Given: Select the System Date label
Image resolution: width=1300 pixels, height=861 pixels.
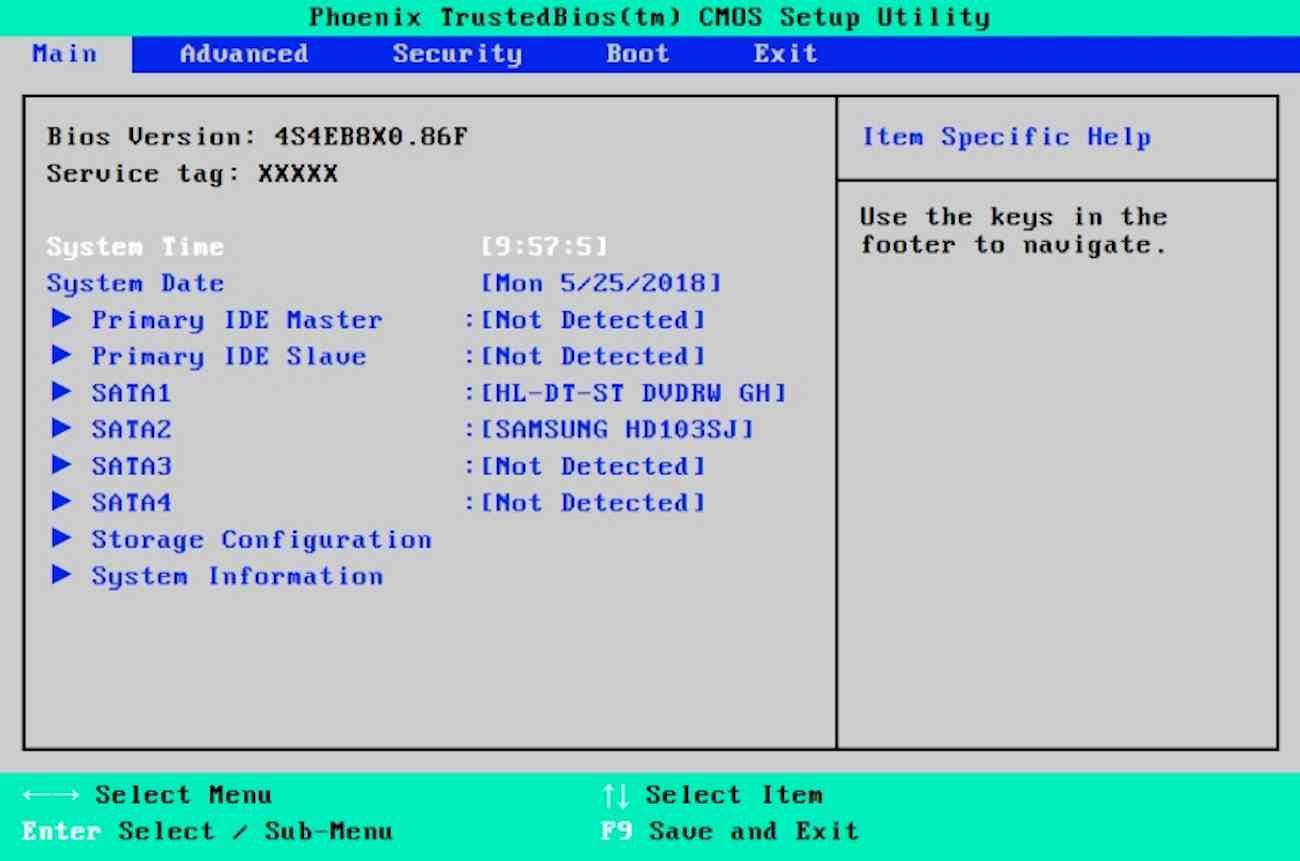Looking at the screenshot, I should pos(135,284).
